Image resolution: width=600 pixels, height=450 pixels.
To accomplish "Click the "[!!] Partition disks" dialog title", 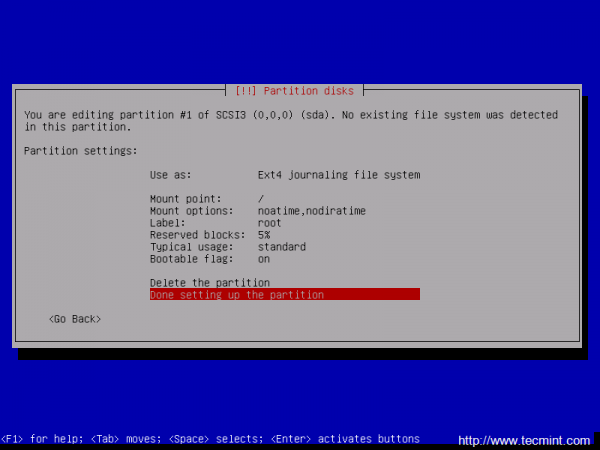I will click(294, 91).
